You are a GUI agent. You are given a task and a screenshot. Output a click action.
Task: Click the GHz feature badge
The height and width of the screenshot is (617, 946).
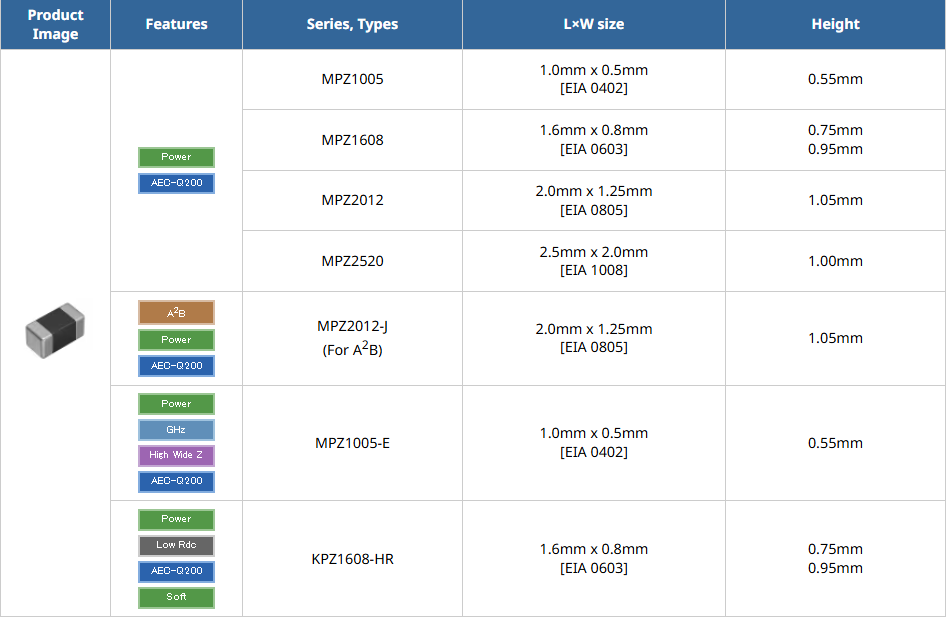176,429
